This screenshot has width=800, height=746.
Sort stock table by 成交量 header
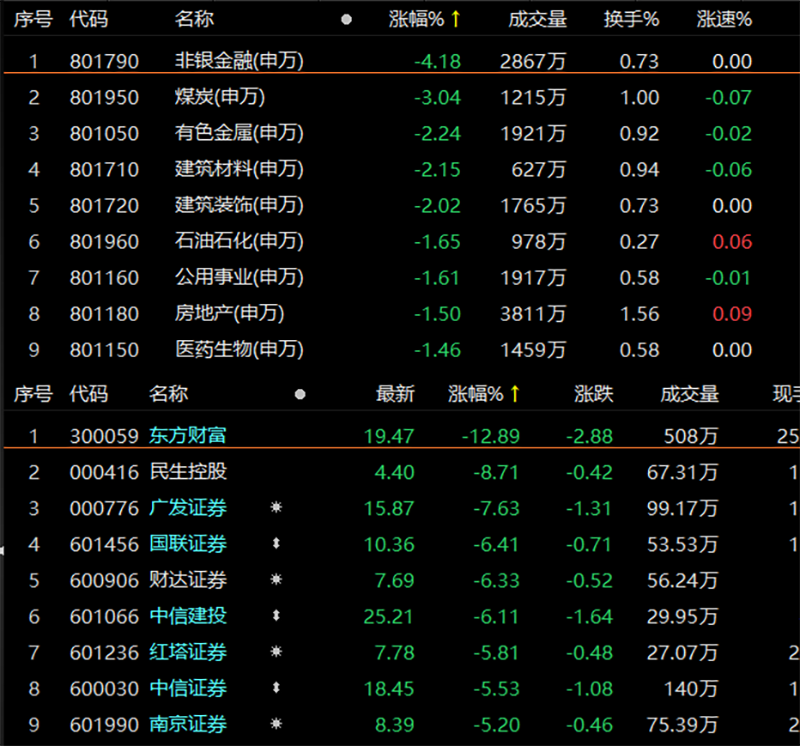point(689,394)
